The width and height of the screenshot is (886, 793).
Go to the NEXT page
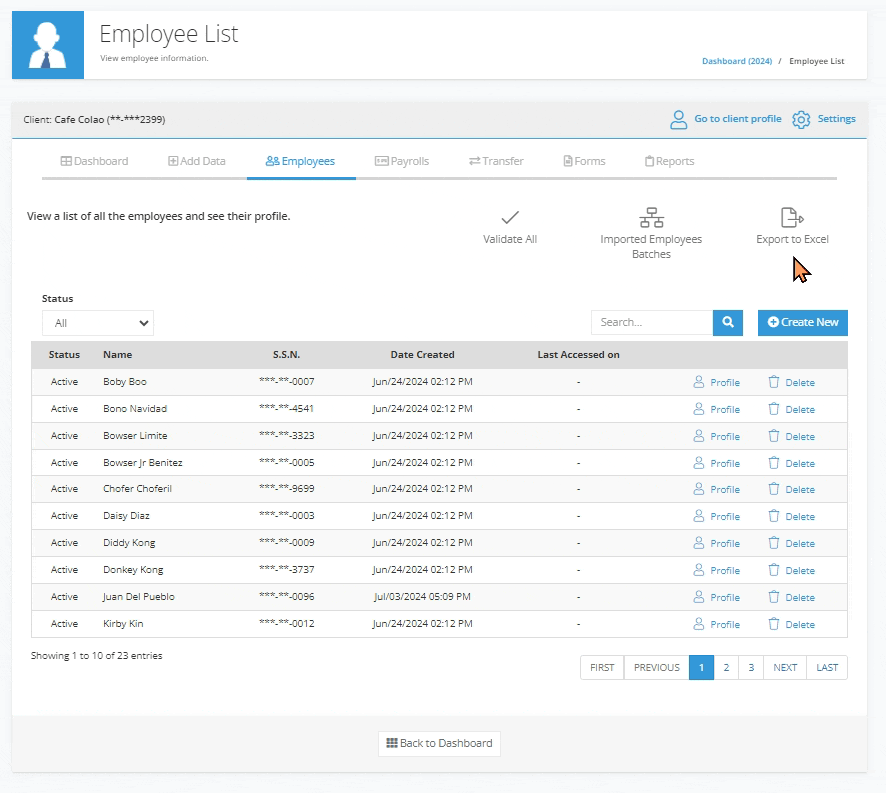coord(785,668)
